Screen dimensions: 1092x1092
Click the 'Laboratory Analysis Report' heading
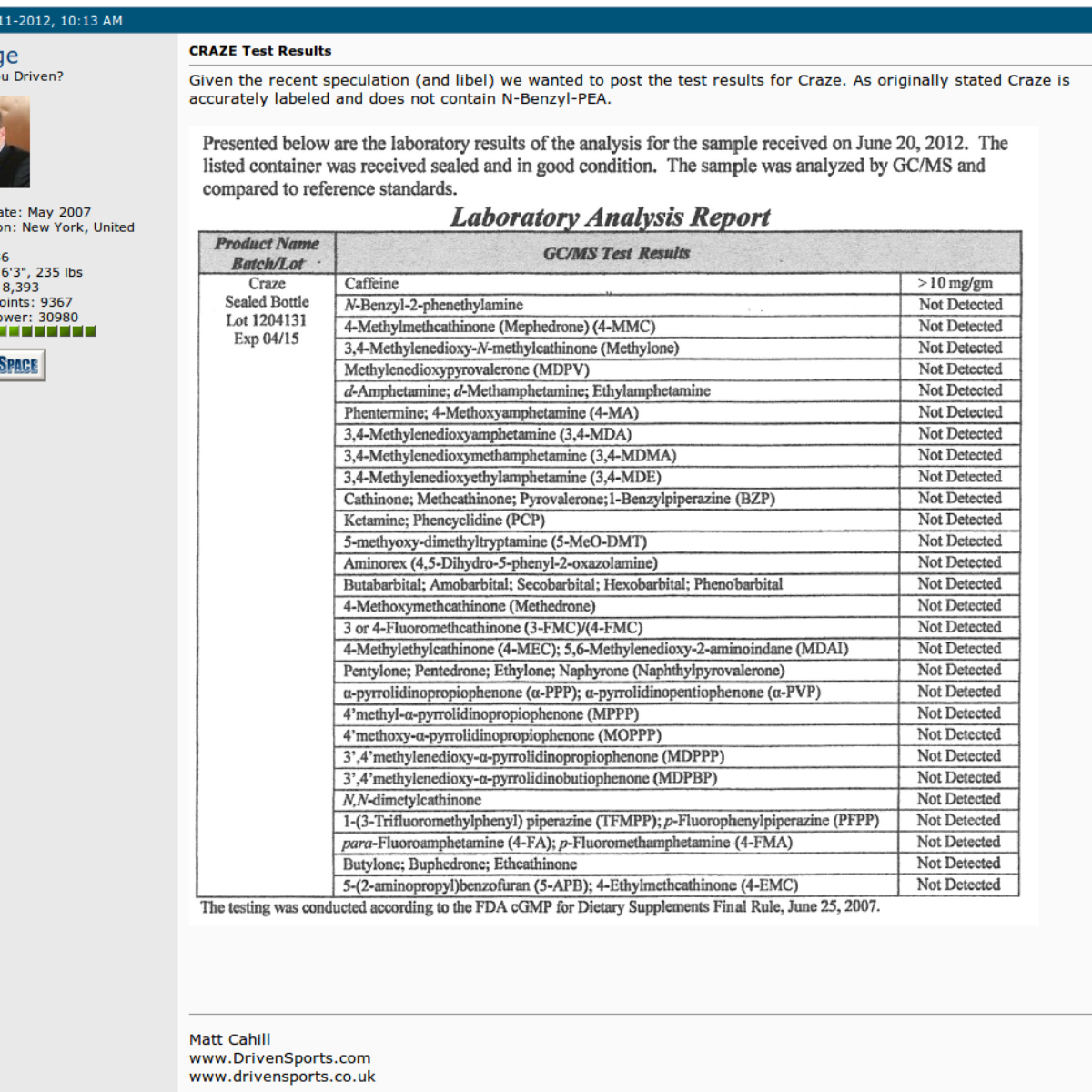[610, 217]
